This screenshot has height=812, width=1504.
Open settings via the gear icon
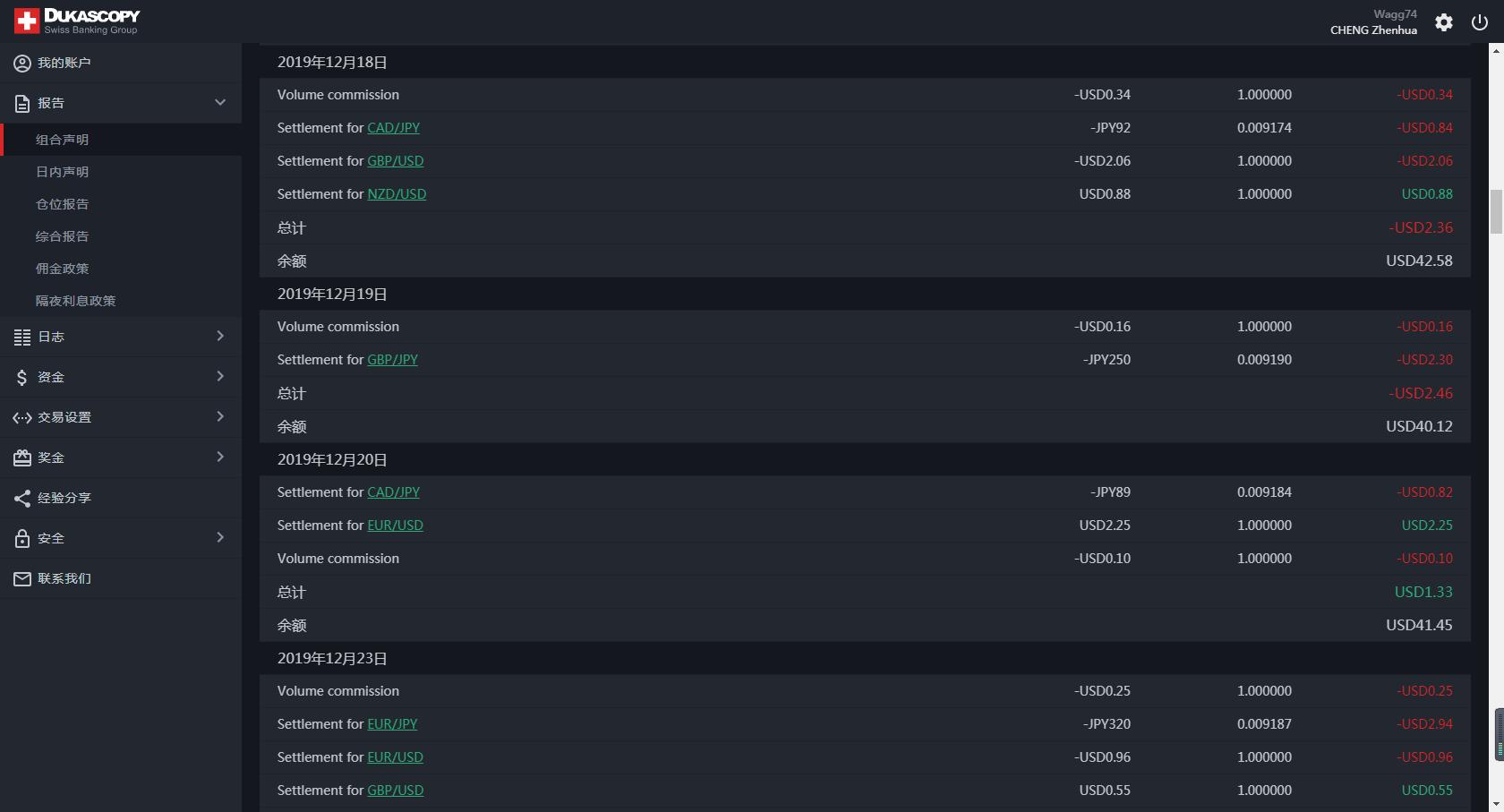(x=1443, y=22)
